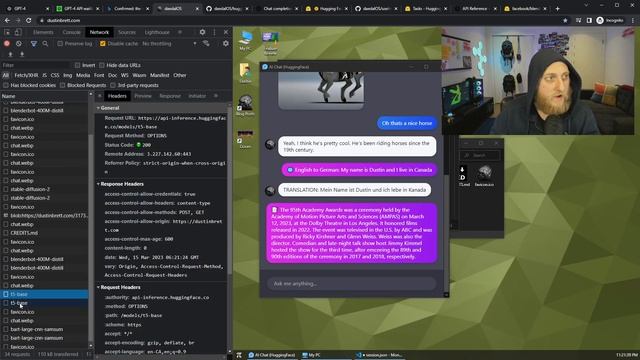The height and width of the screenshot is (360, 640).
Task: Check Blocked Requests checkbox
Action: coord(62,85)
